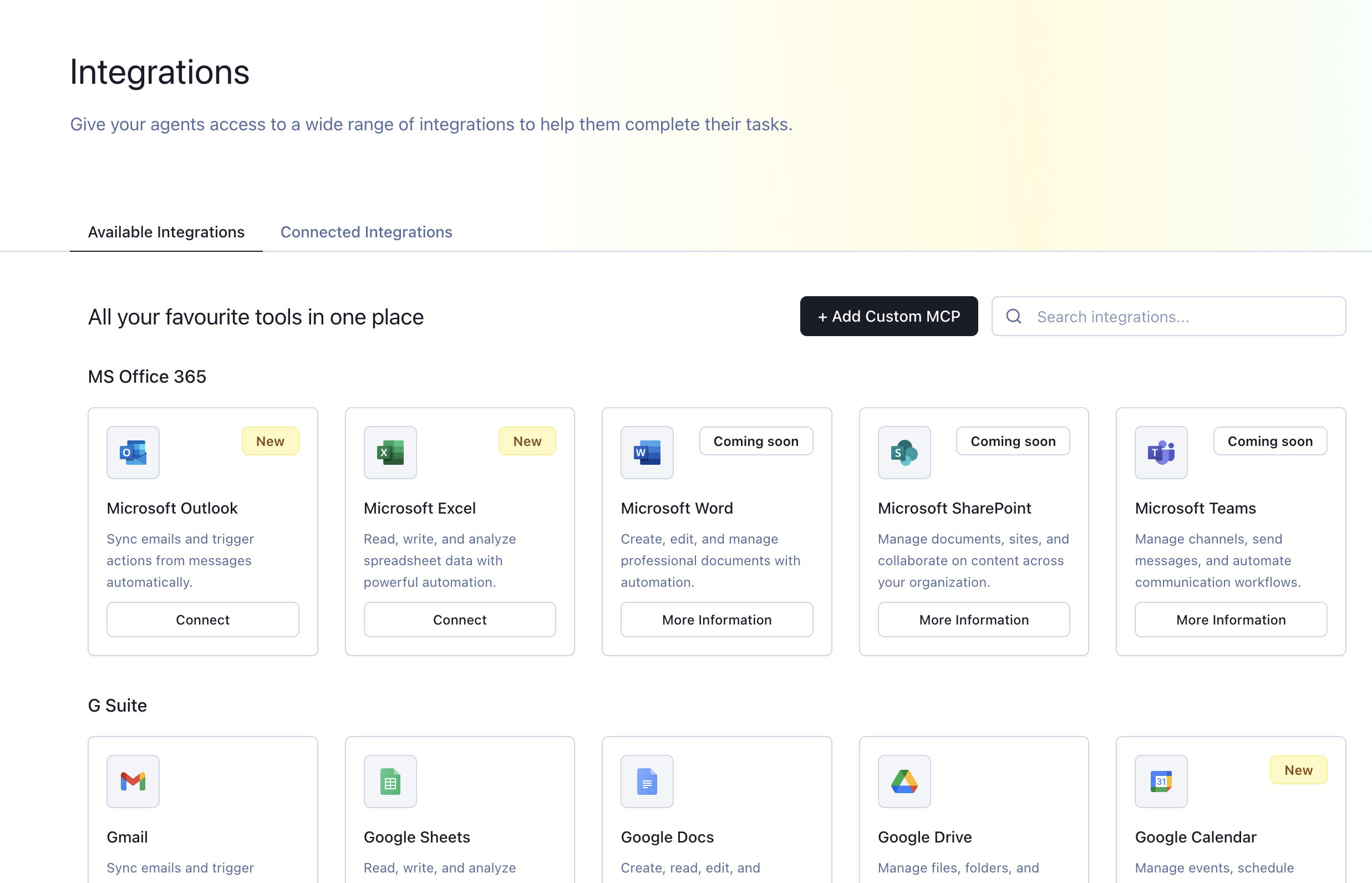Click the Excel spreadsheet data description

pyautogui.click(x=440, y=560)
